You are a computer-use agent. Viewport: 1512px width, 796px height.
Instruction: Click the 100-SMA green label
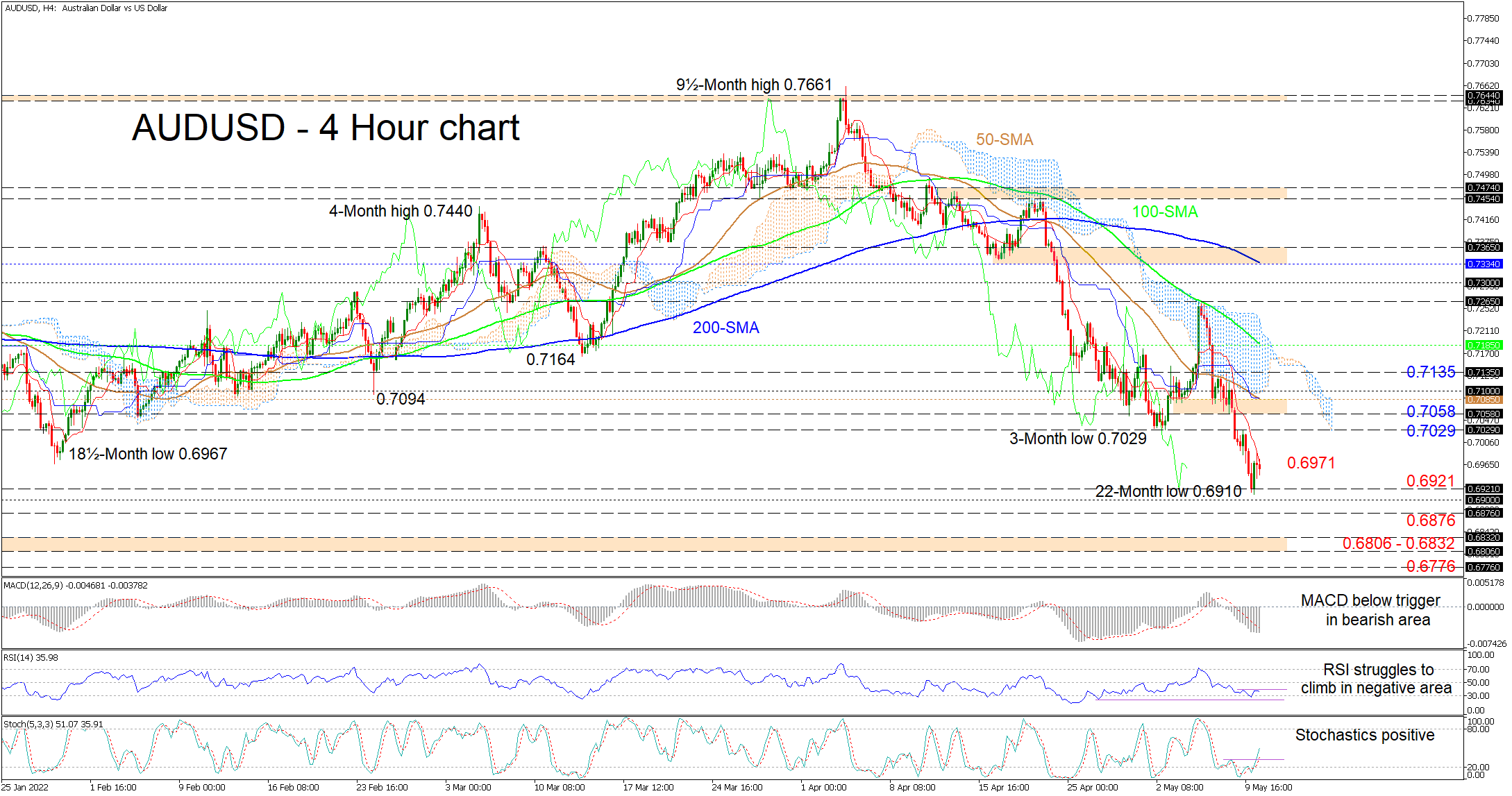[1165, 212]
